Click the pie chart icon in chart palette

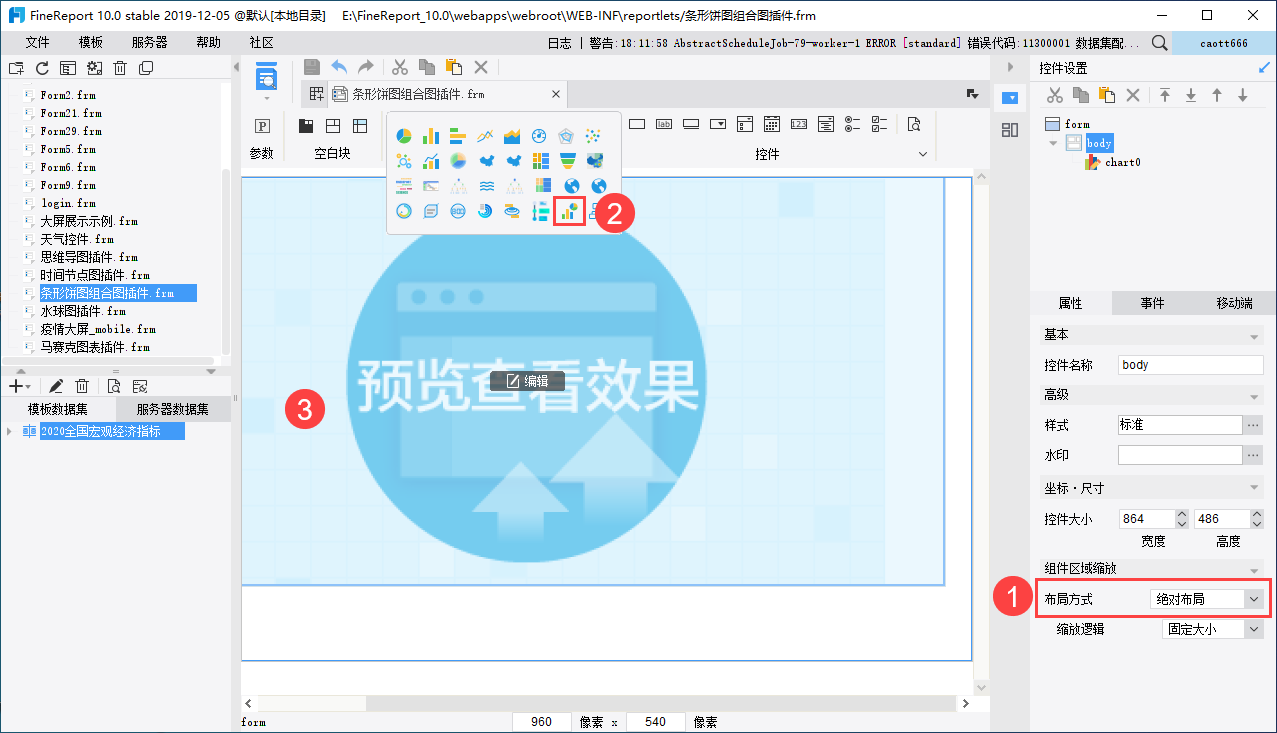click(x=404, y=136)
